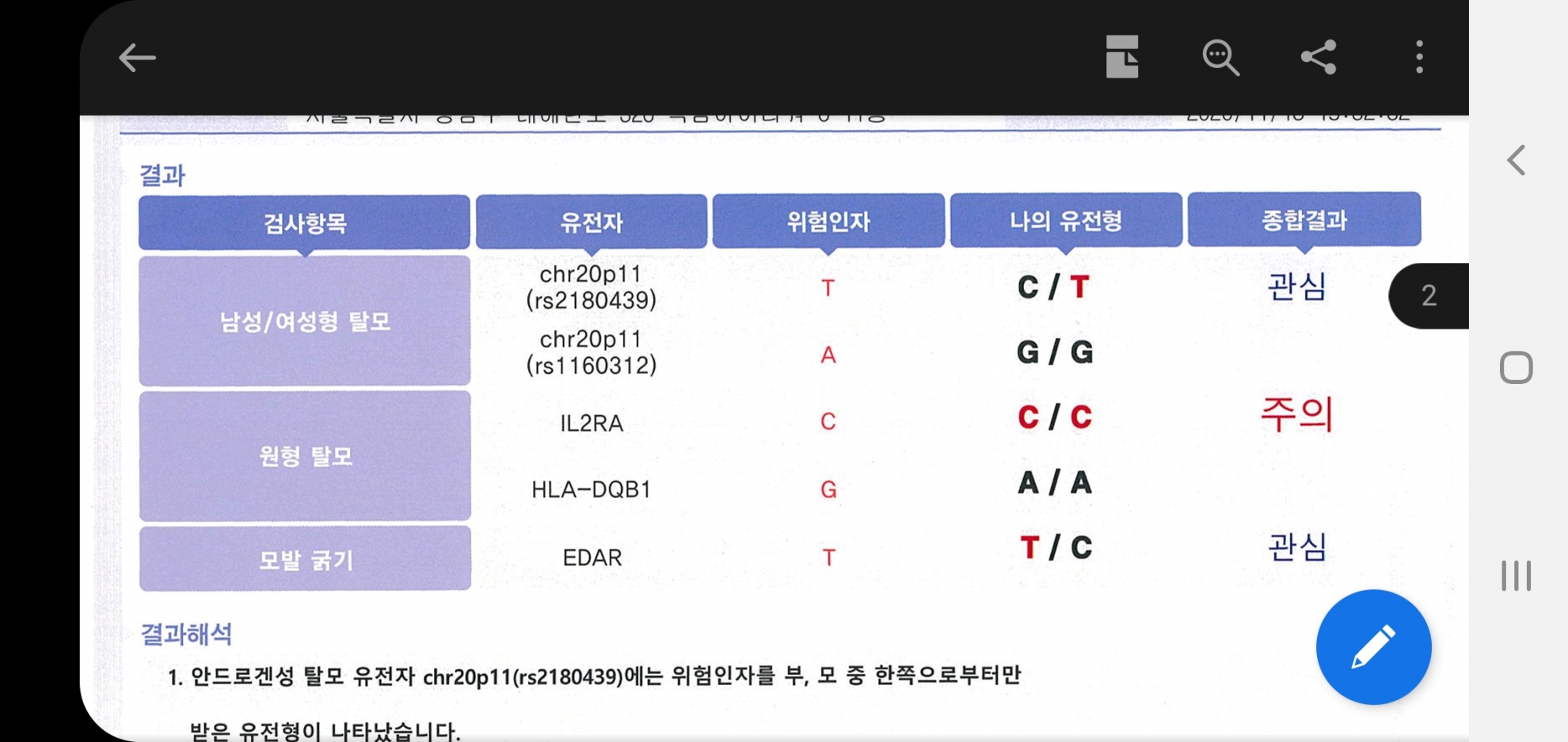Tap the 위험인자 column header
This screenshot has height=742, width=1568.
point(828,222)
